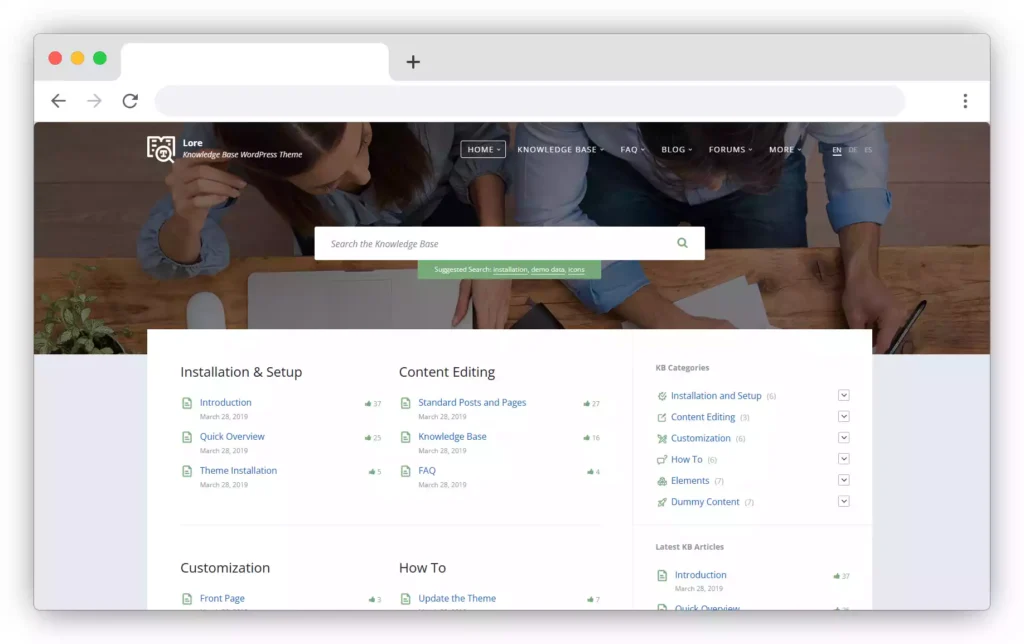Click the document icon beside FAQ article
Screen dimensions: 1024x644
pos(406,471)
